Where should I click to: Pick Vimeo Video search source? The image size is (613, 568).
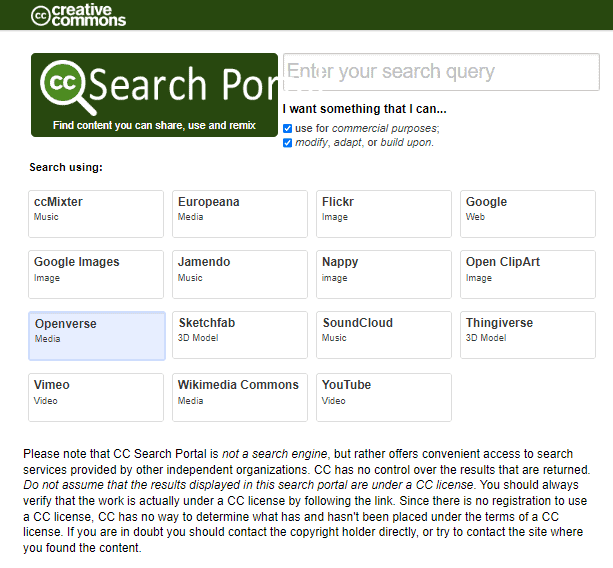coord(96,397)
